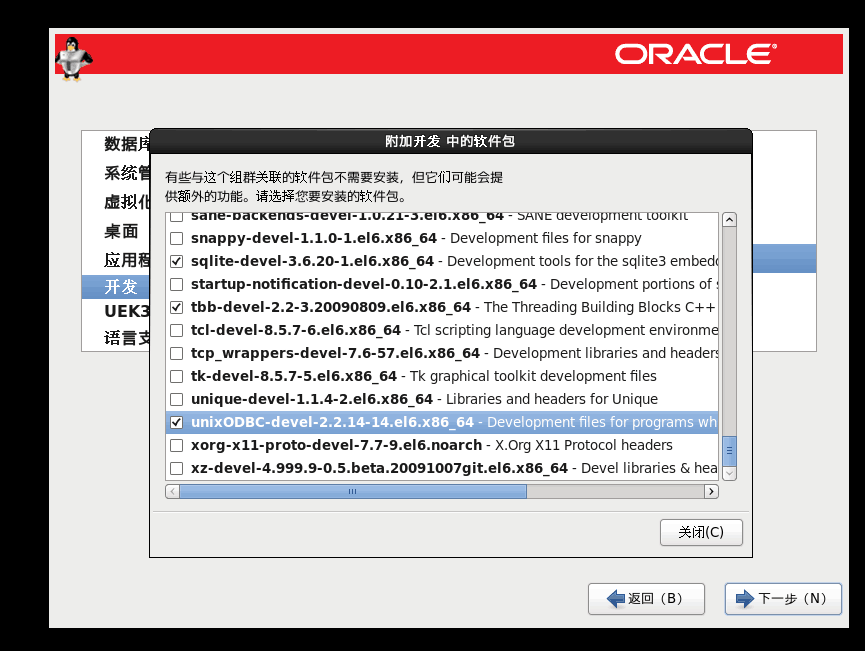Click the back arrow icon on 返回 button
The width and height of the screenshot is (865, 651).
(x=616, y=599)
